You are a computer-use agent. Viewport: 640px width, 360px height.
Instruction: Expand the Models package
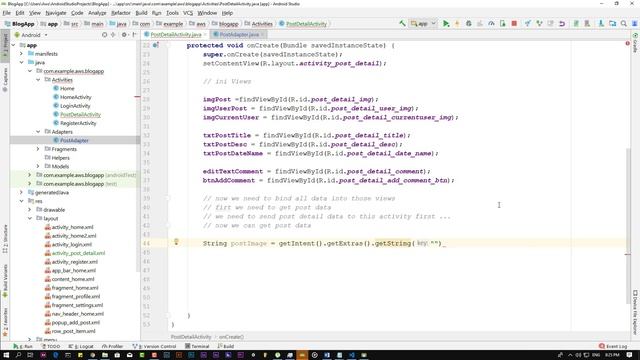click(x=38, y=166)
